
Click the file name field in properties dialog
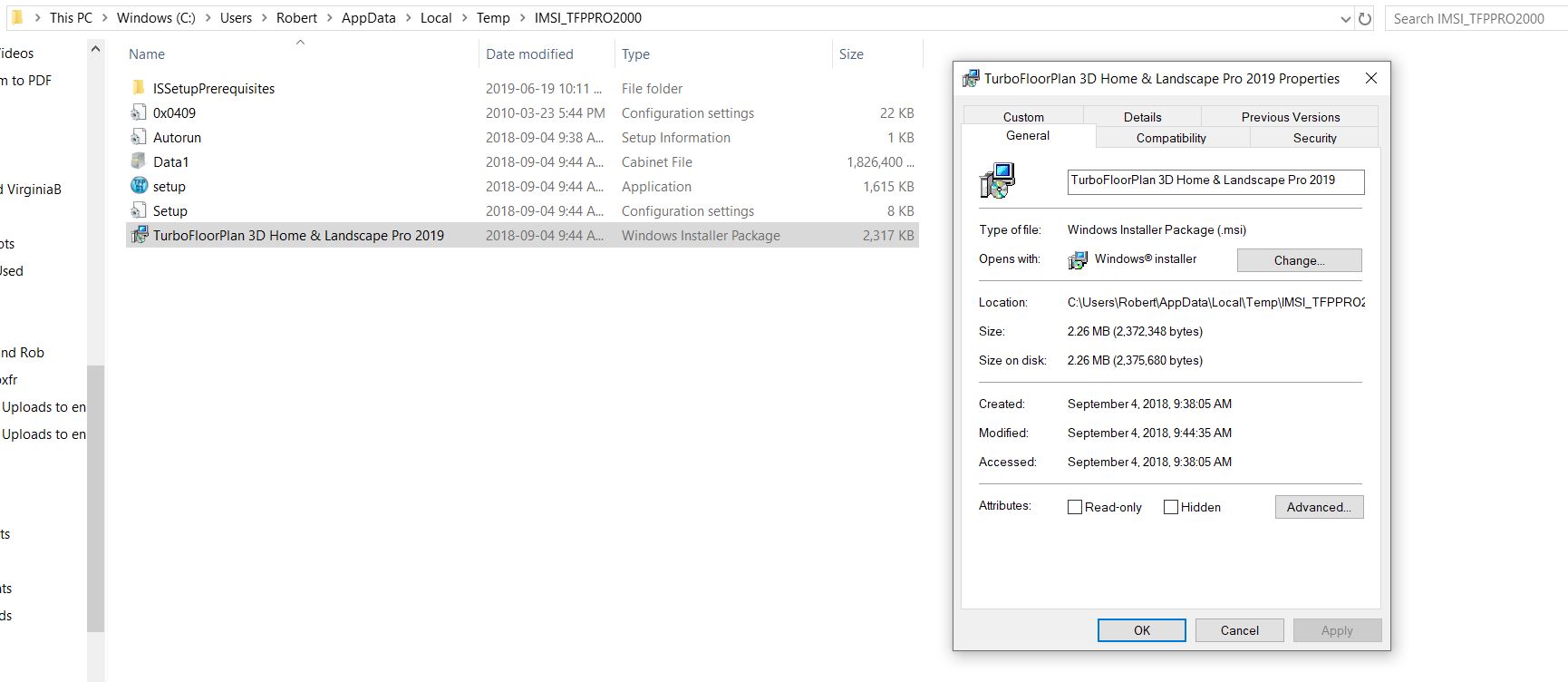[x=1215, y=180]
